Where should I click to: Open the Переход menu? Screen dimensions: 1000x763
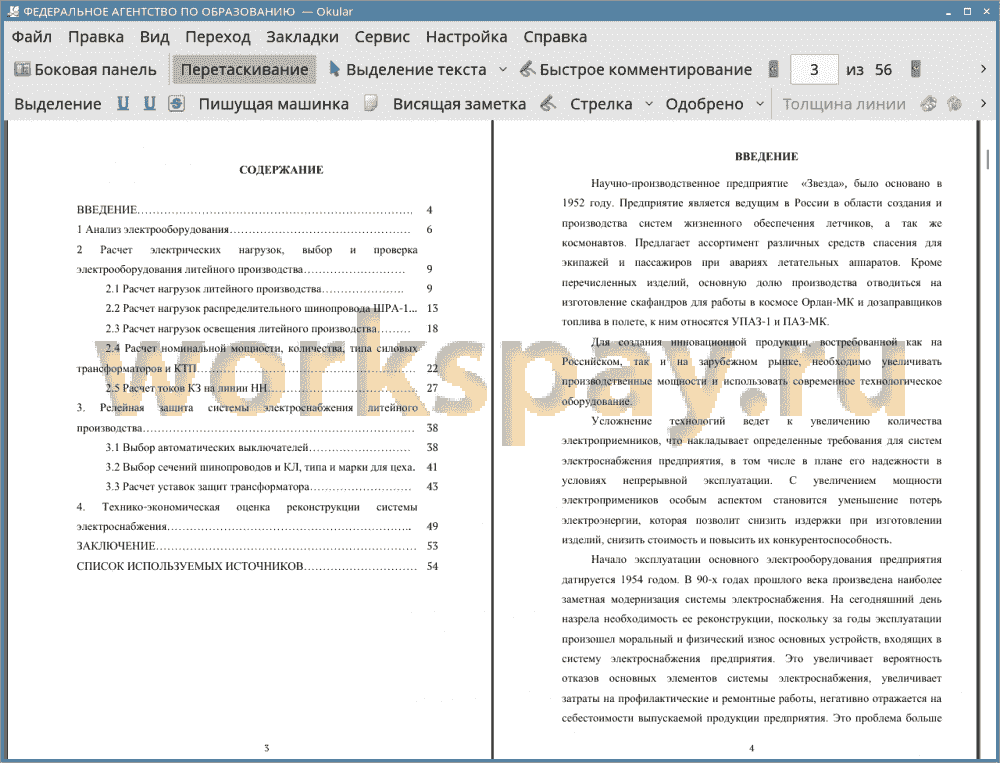[x=217, y=37]
